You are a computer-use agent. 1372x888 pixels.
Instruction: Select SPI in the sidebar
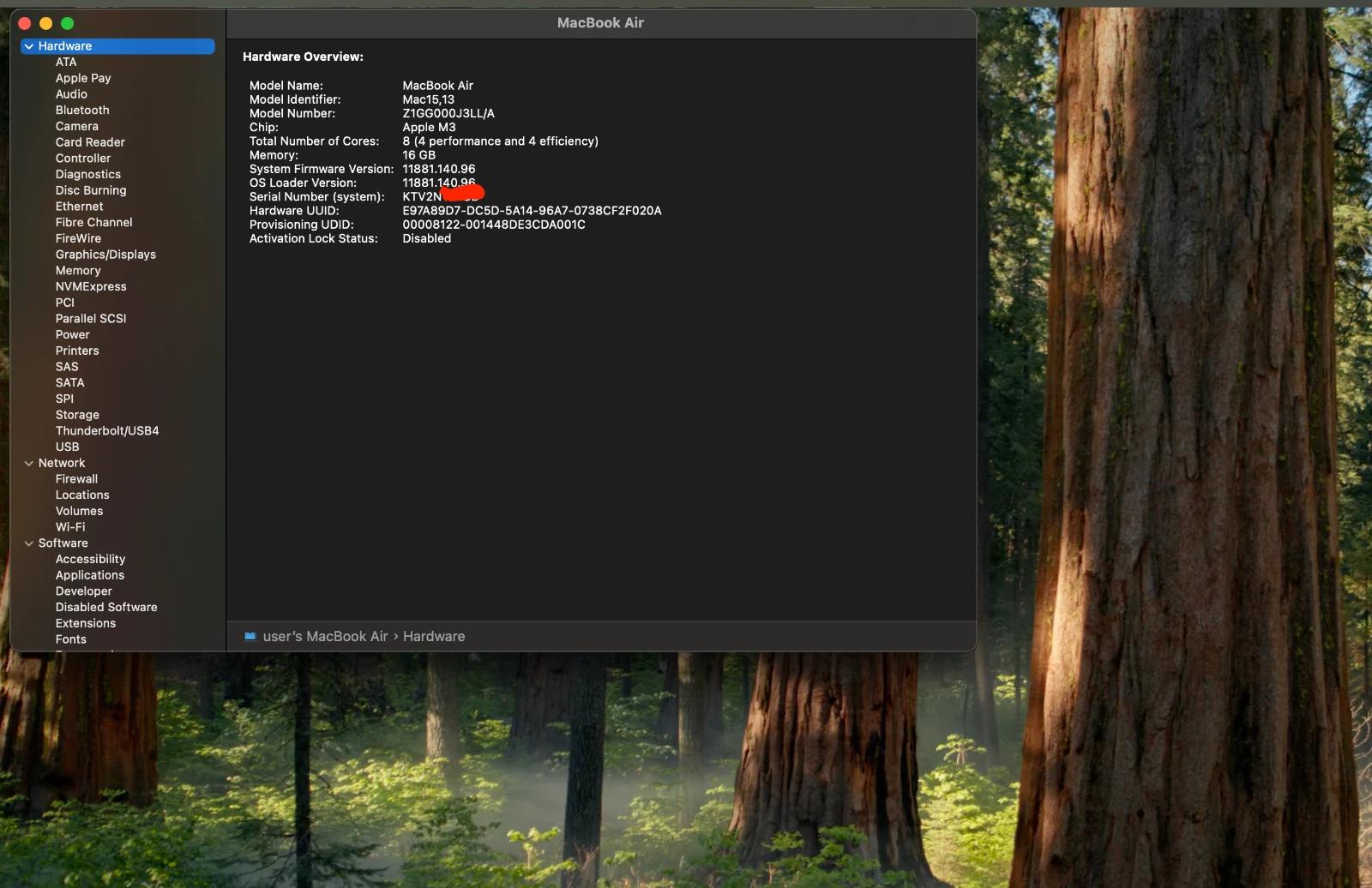[64, 399]
